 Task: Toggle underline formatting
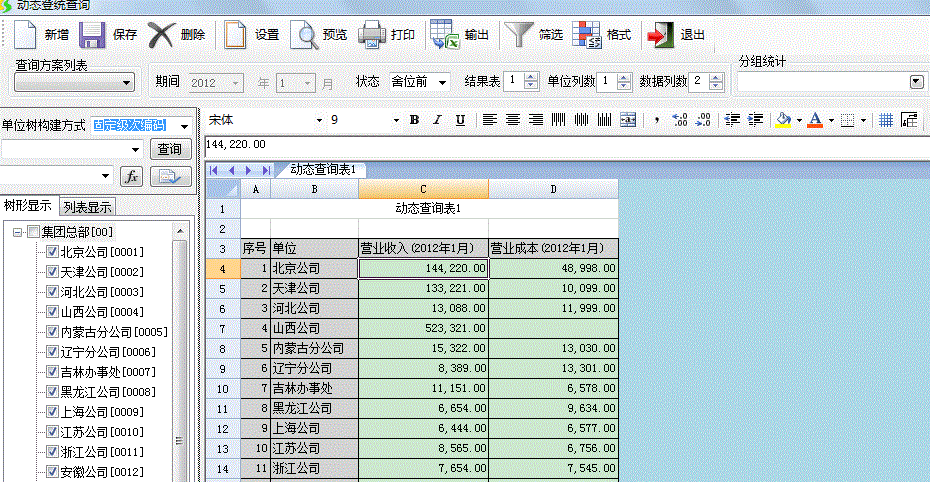pyautogui.click(x=460, y=120)
